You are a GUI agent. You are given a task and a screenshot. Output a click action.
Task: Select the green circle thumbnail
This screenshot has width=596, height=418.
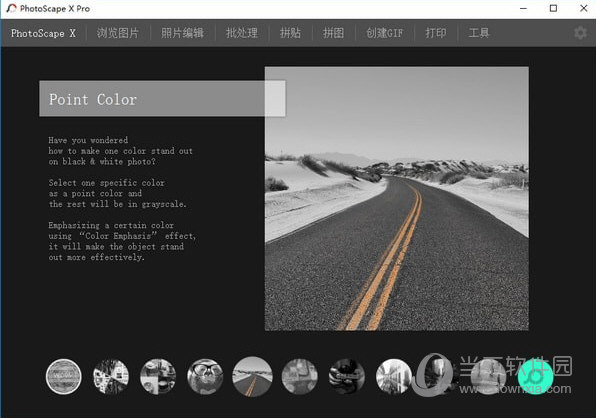point(535,376)
